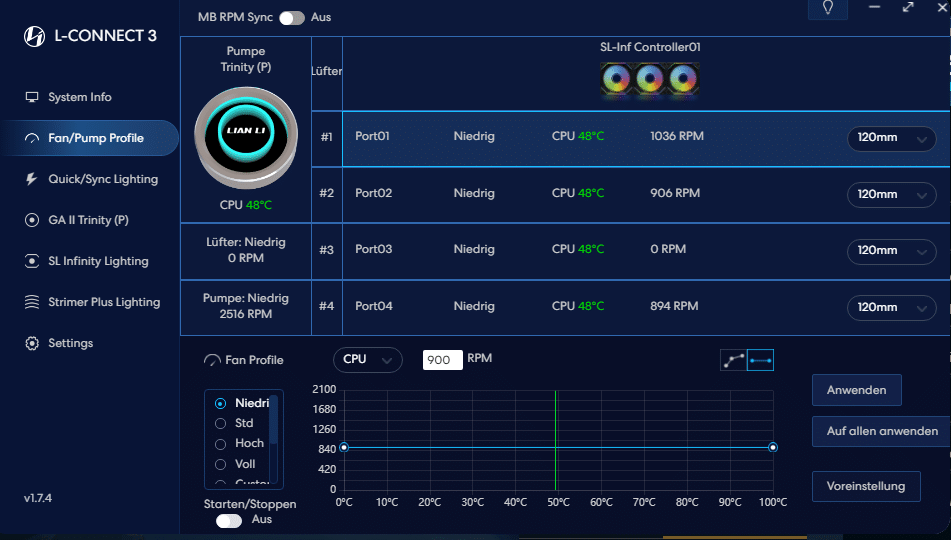Click the Strimer Plus Lighting icon

coord(32,302)
